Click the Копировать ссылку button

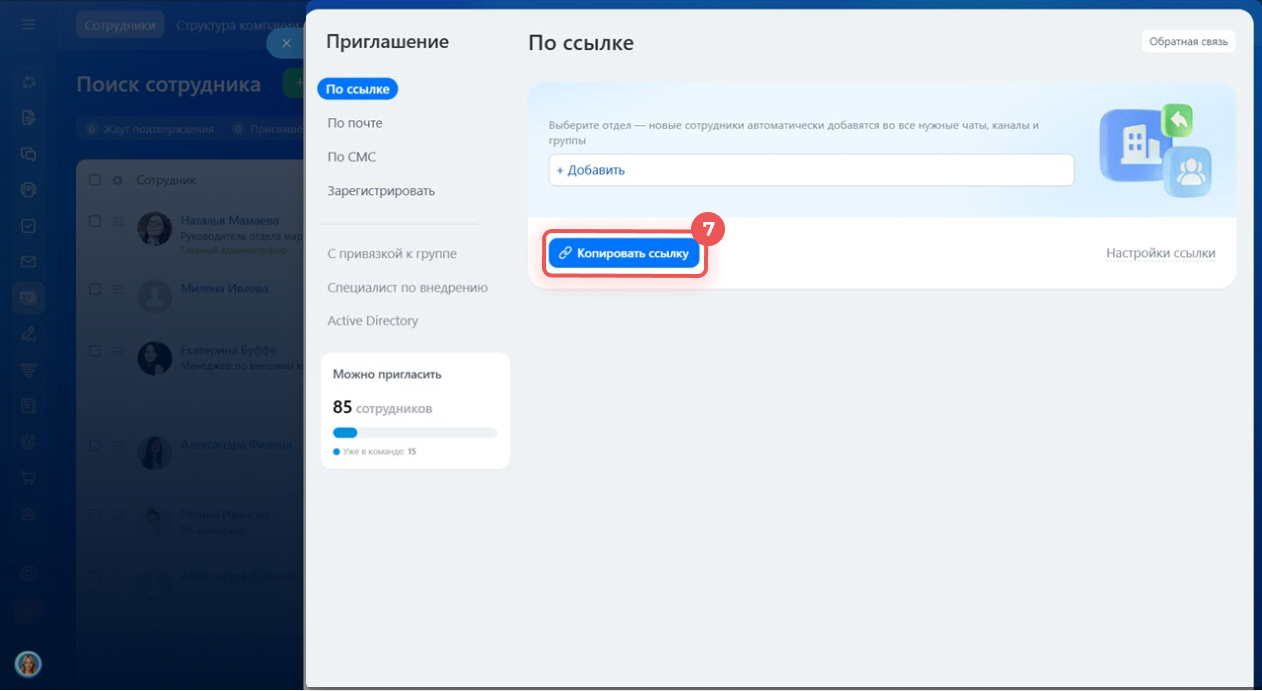pyautogui.click(x=623, y=254)
